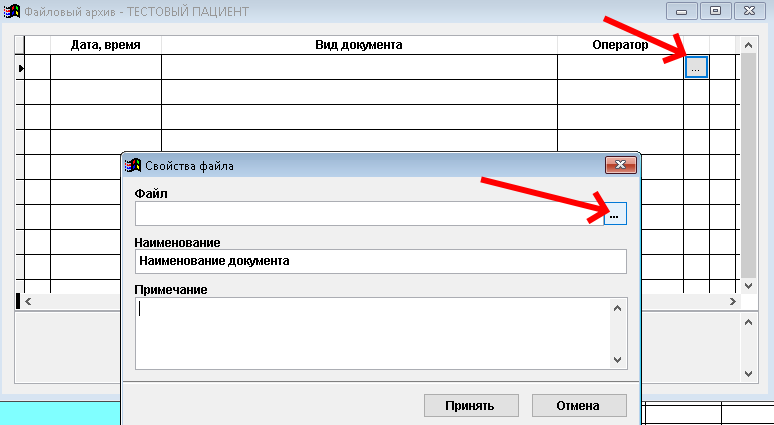Cancel dialog using the Отмена button
This screenshot has height=425, width=774.
click(x=579, y=406)
